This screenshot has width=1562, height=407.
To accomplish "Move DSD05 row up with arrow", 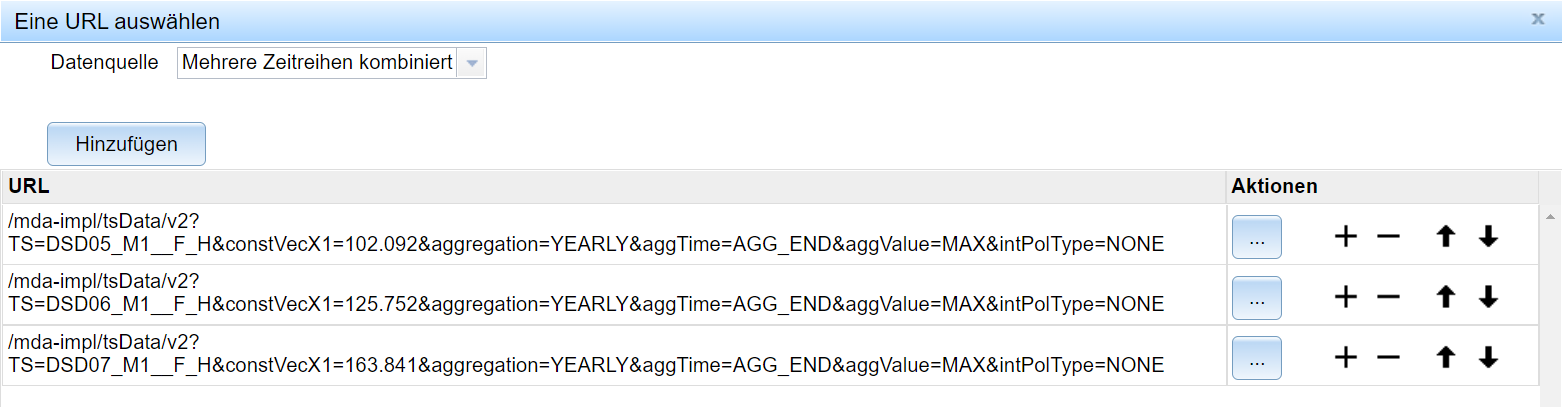I will pyautogui.click(x=1446, y=237).
